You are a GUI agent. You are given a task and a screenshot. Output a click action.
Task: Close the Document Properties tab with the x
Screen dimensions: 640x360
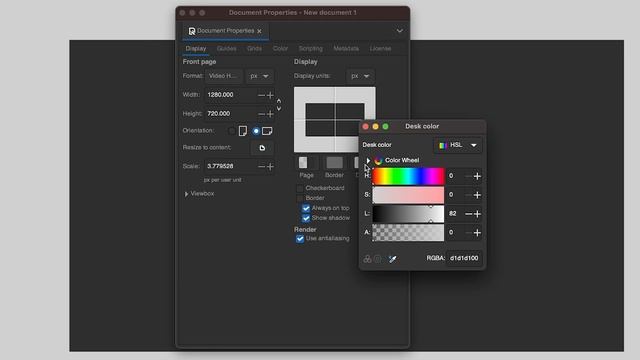259,31
